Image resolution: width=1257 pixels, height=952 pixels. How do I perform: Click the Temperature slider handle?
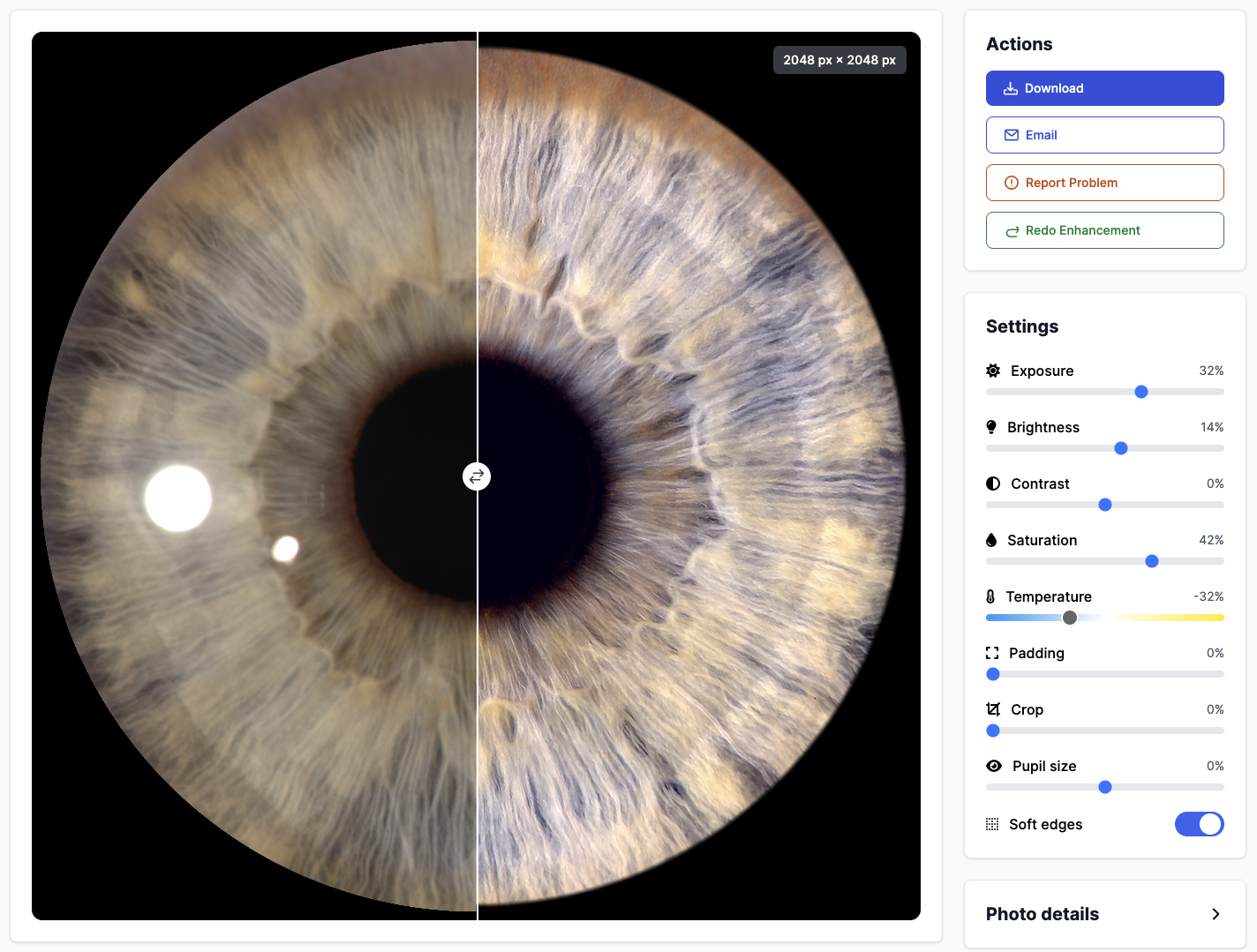point(1070,618)
